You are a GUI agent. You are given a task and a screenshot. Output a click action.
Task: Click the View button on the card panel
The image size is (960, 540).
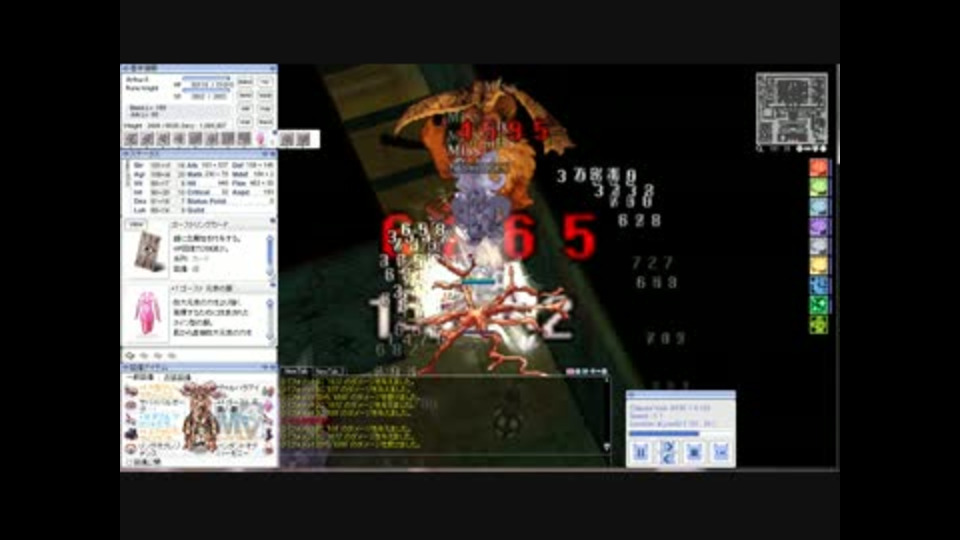(x=136, y=225)
